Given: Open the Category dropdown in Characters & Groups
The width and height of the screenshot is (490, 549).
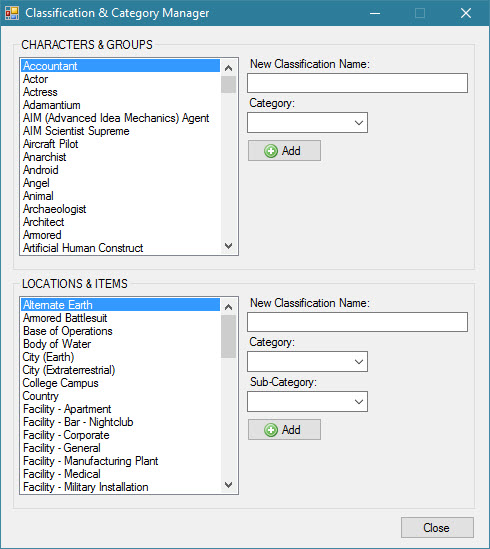Looking at the screenshot, I should tap(307, 123).
